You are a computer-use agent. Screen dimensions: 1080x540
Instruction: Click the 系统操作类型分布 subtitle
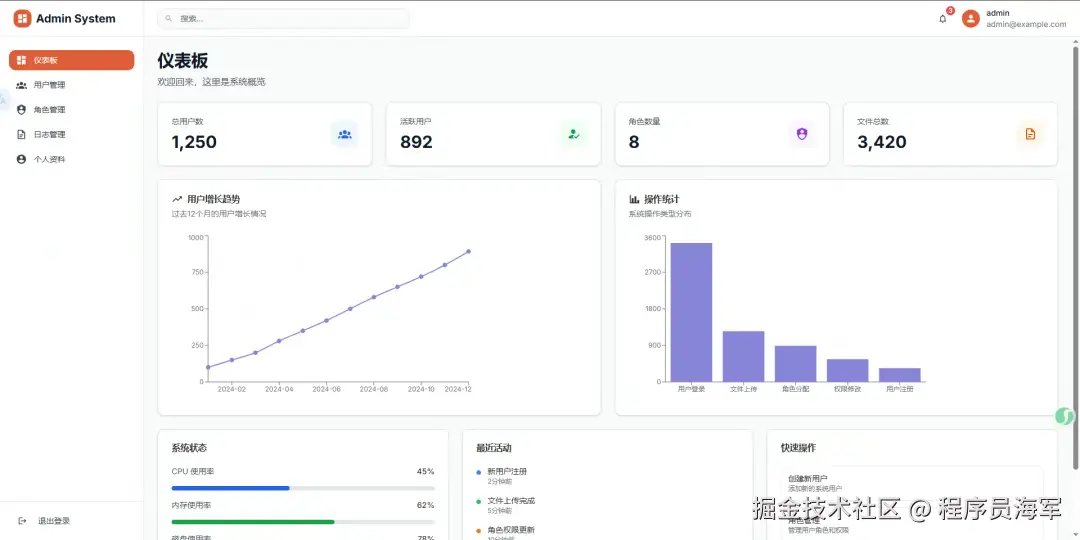[x=660, y=214]
